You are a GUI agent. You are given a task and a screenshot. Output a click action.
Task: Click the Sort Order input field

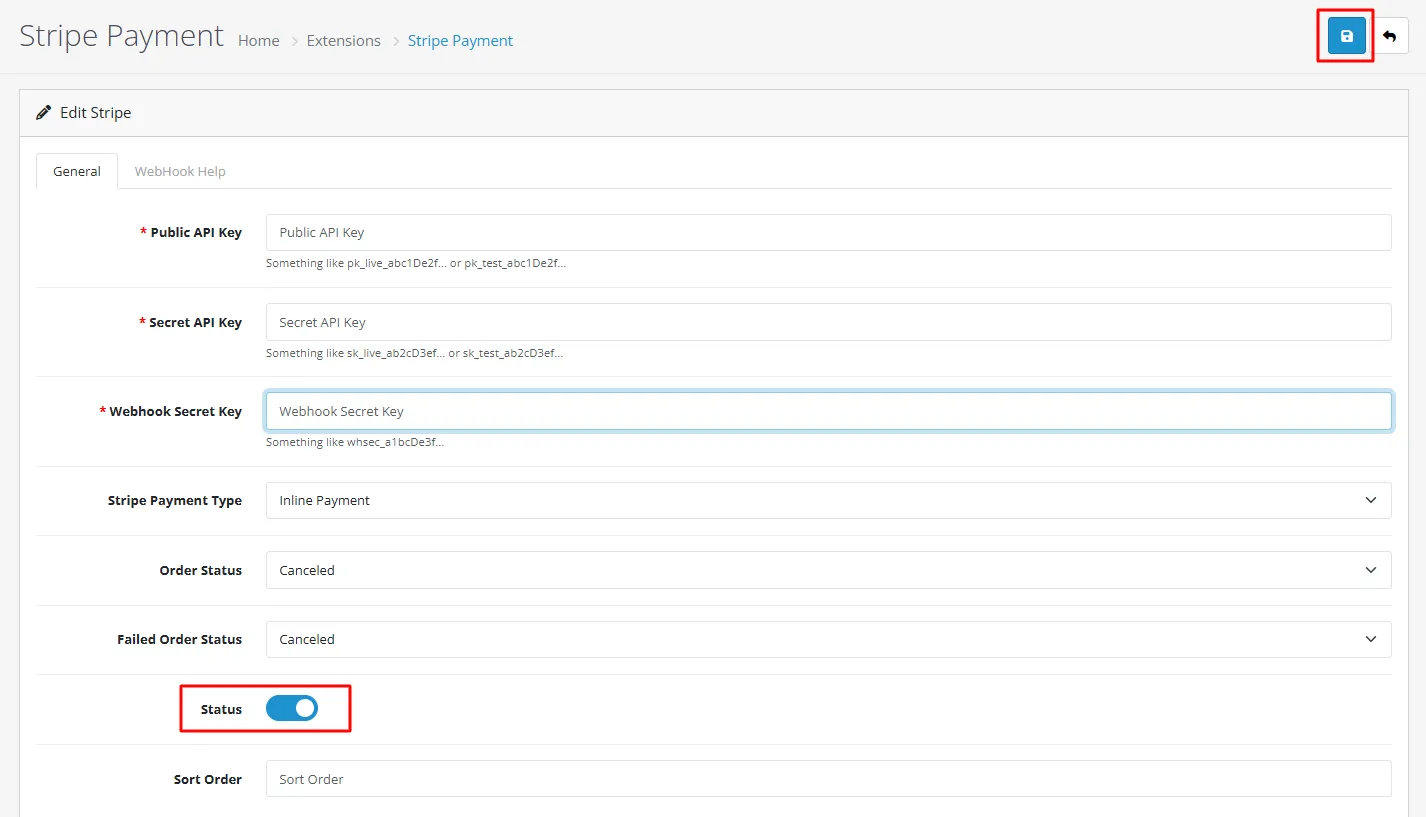coord(828,779)
